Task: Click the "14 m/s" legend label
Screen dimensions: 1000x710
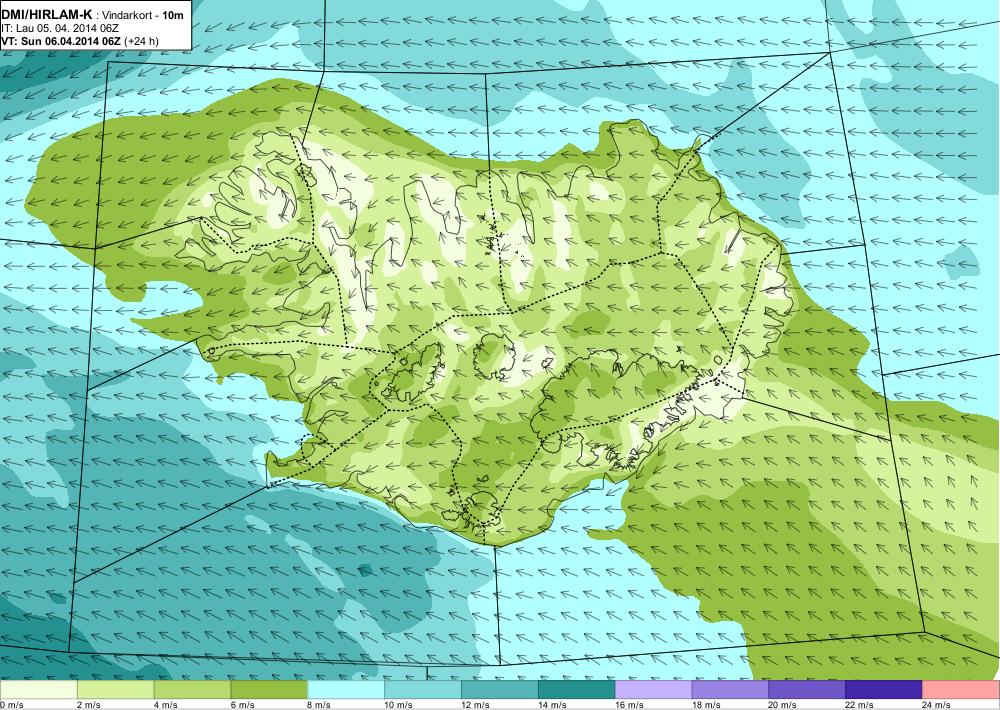Action: click(x=552, y=705)
